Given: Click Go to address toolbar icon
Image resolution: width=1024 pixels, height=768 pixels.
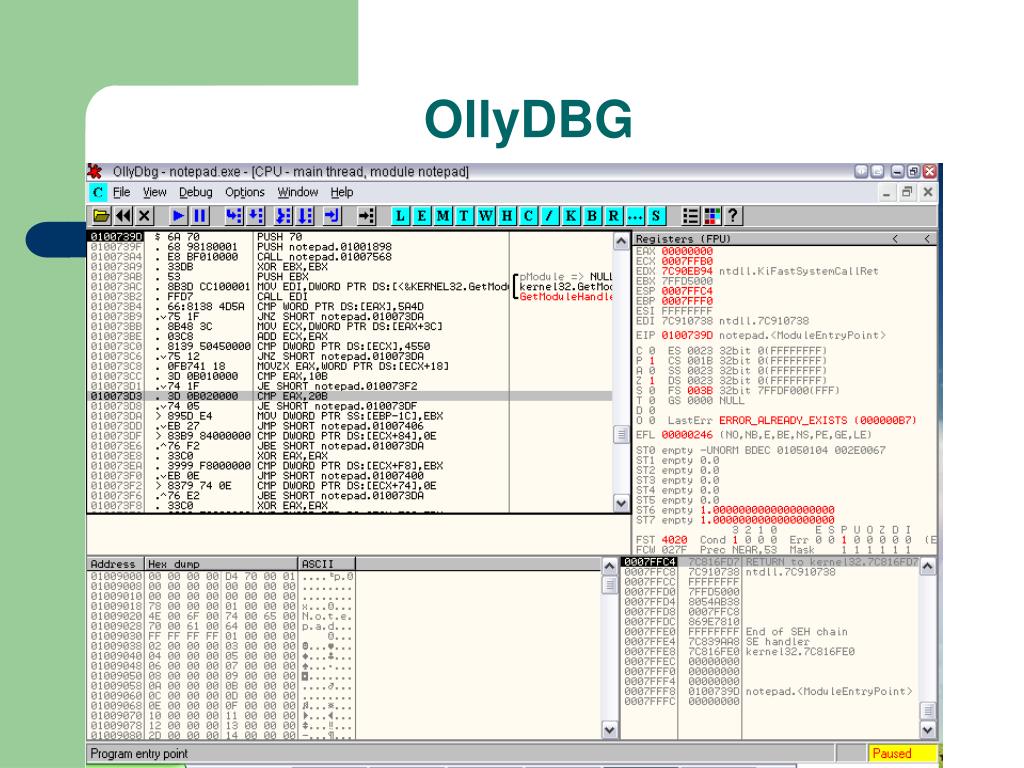Looking at the screenshot, I should 366,216.
